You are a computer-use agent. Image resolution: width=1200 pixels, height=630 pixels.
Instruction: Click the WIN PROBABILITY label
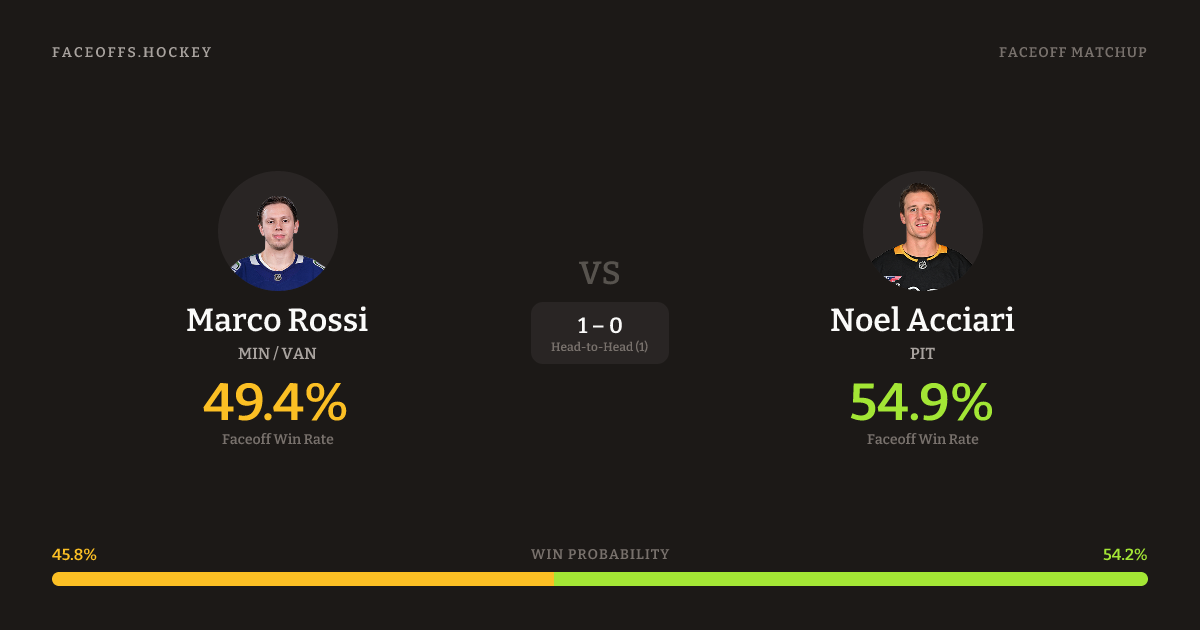tap(600, 554)
